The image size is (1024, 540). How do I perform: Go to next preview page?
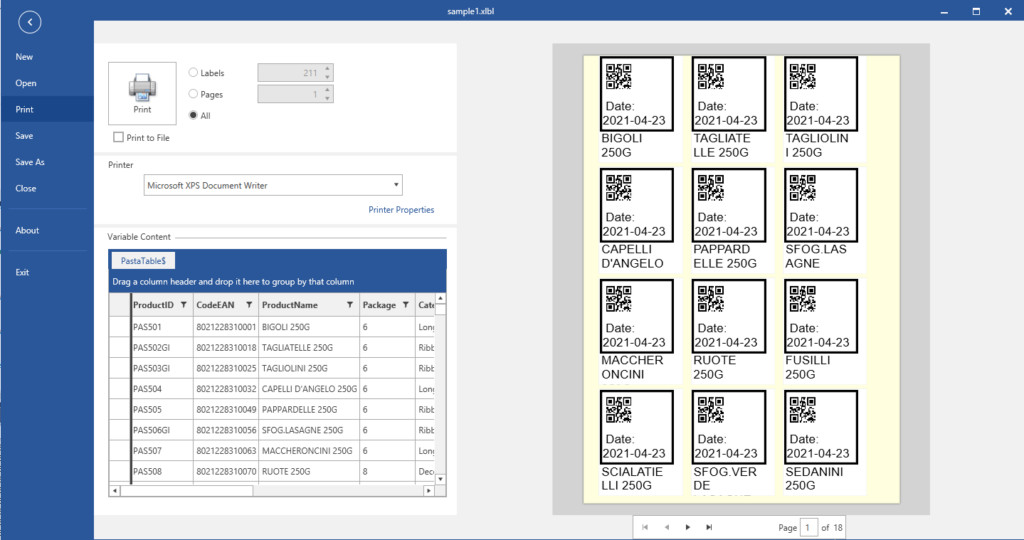coord(688,527)
